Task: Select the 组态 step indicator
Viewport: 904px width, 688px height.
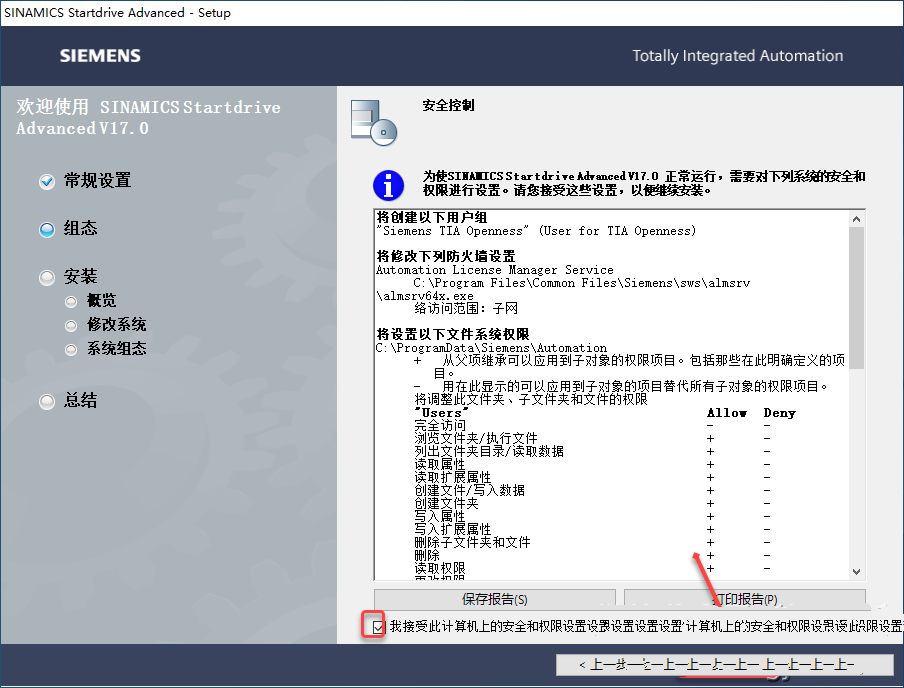Action: pyautogui.click(x=47, y=230)
